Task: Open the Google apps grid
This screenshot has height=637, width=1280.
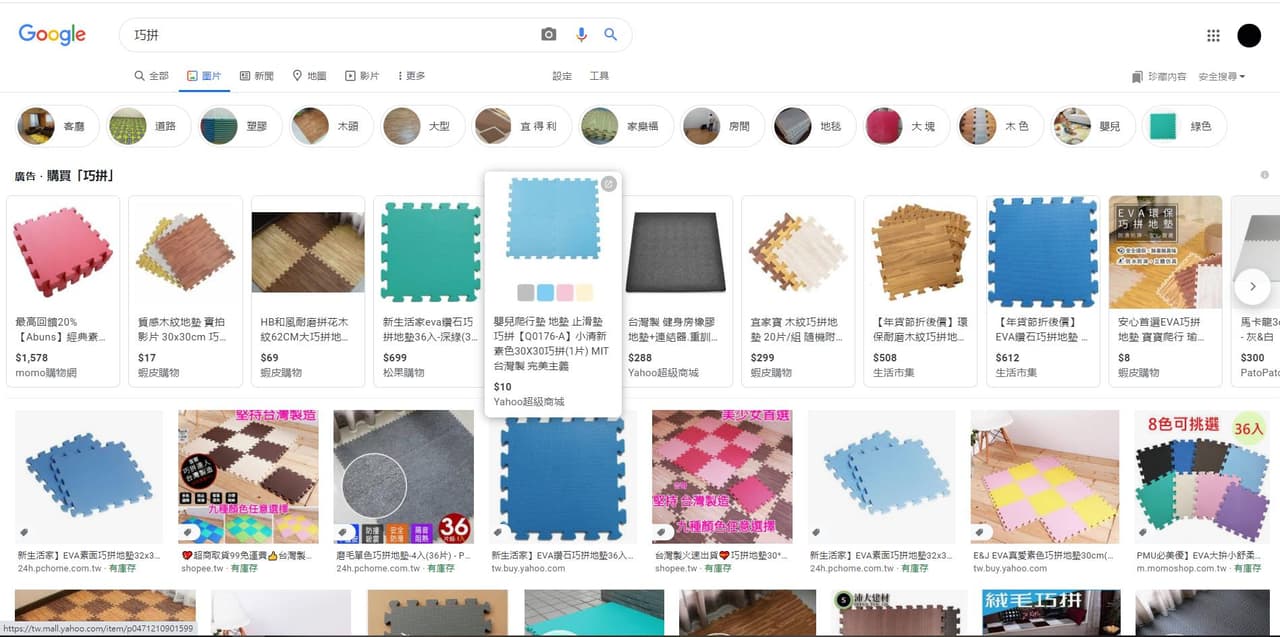Action: tap(1213, 34)
